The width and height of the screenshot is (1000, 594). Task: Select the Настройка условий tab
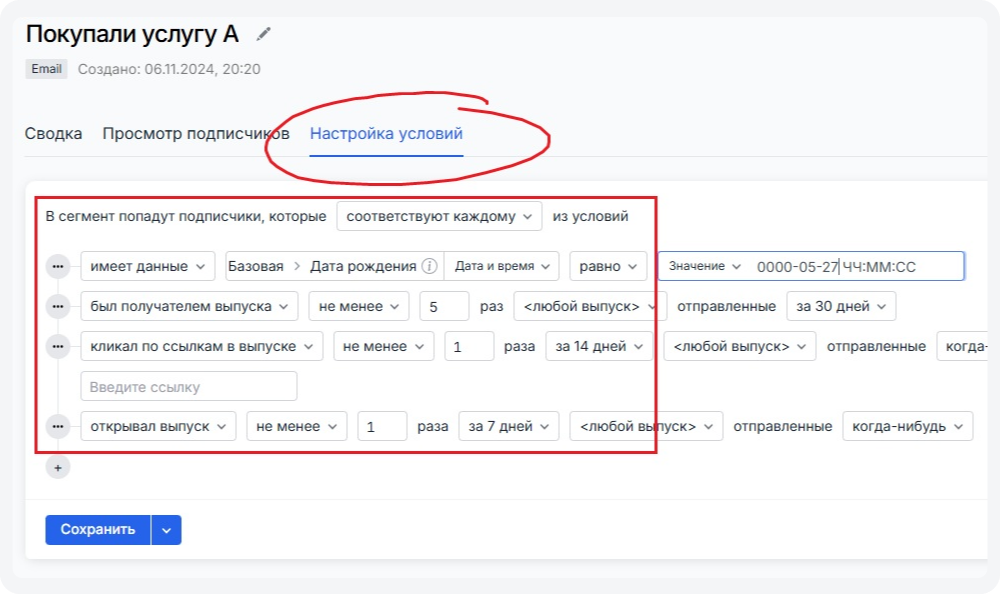point(386,134)
